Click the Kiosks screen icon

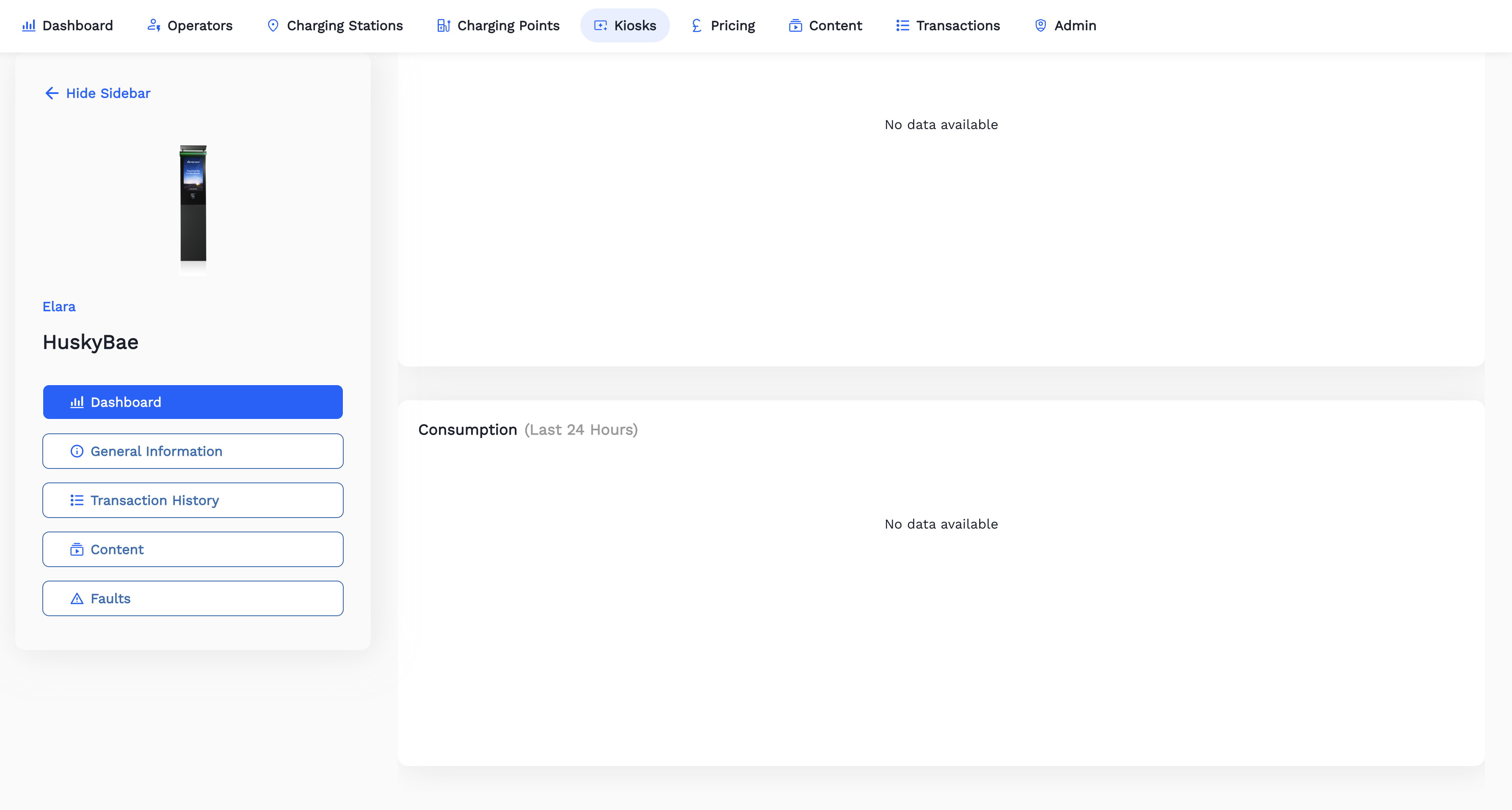coord(601,25)
